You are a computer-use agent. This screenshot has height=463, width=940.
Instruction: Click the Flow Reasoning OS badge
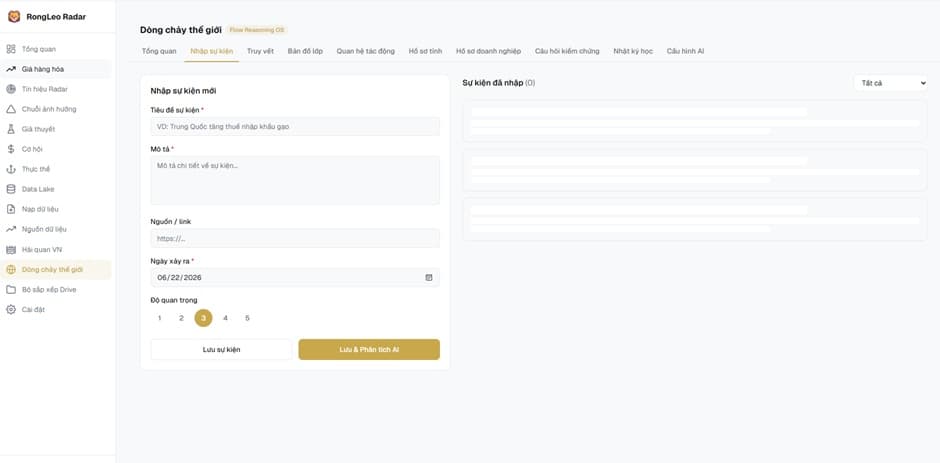tap(257, 30)
